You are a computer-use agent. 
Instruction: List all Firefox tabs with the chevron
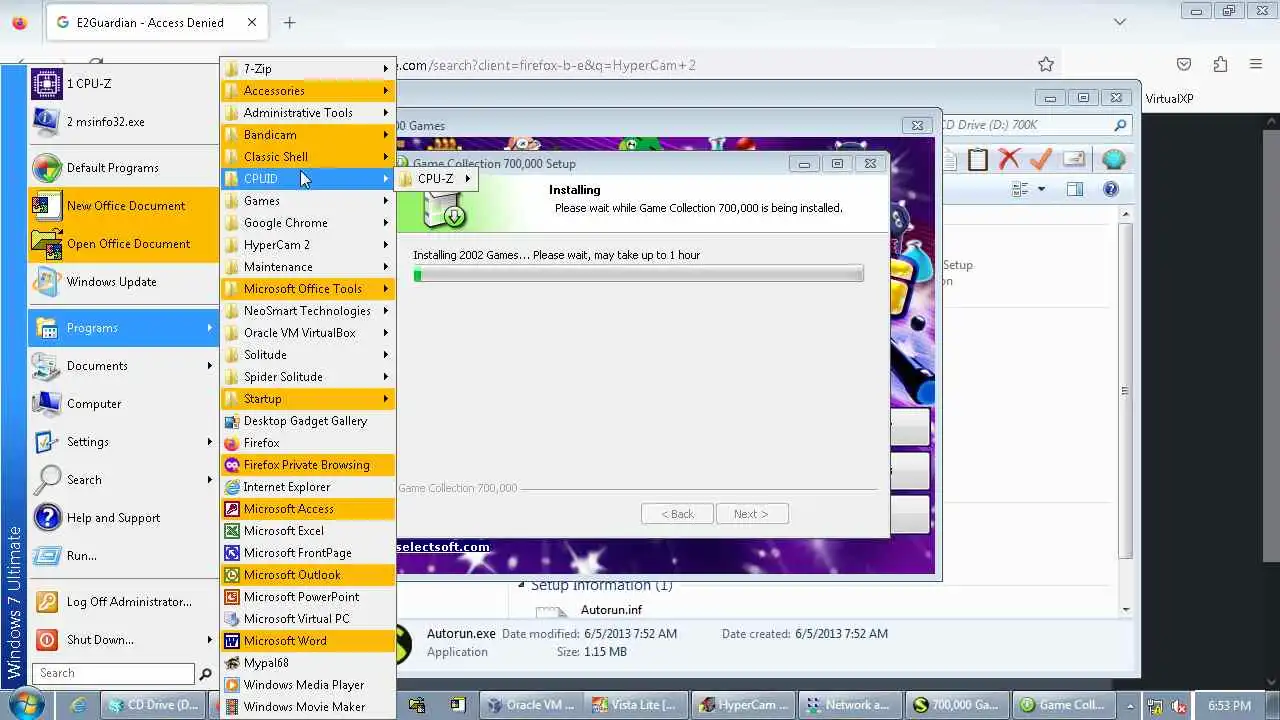point(1120,22)
